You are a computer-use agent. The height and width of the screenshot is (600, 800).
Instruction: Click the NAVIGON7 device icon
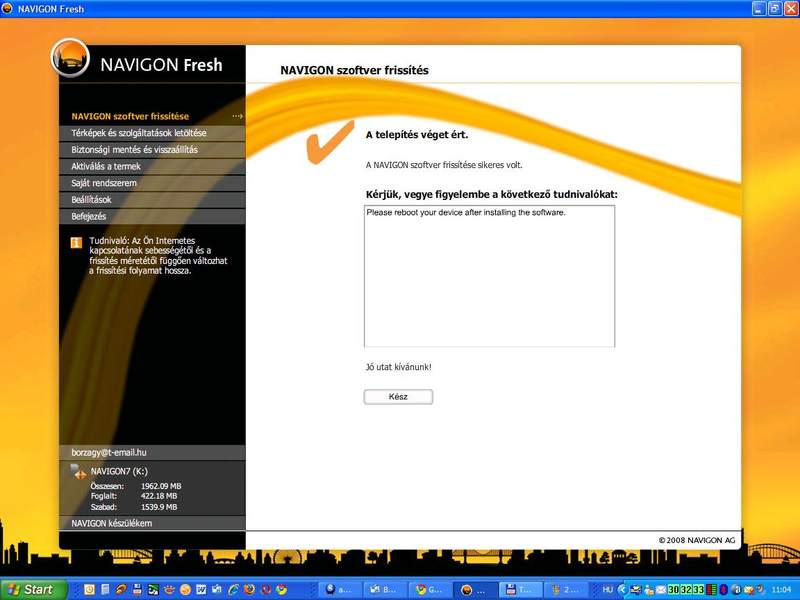tap(78, 471)
